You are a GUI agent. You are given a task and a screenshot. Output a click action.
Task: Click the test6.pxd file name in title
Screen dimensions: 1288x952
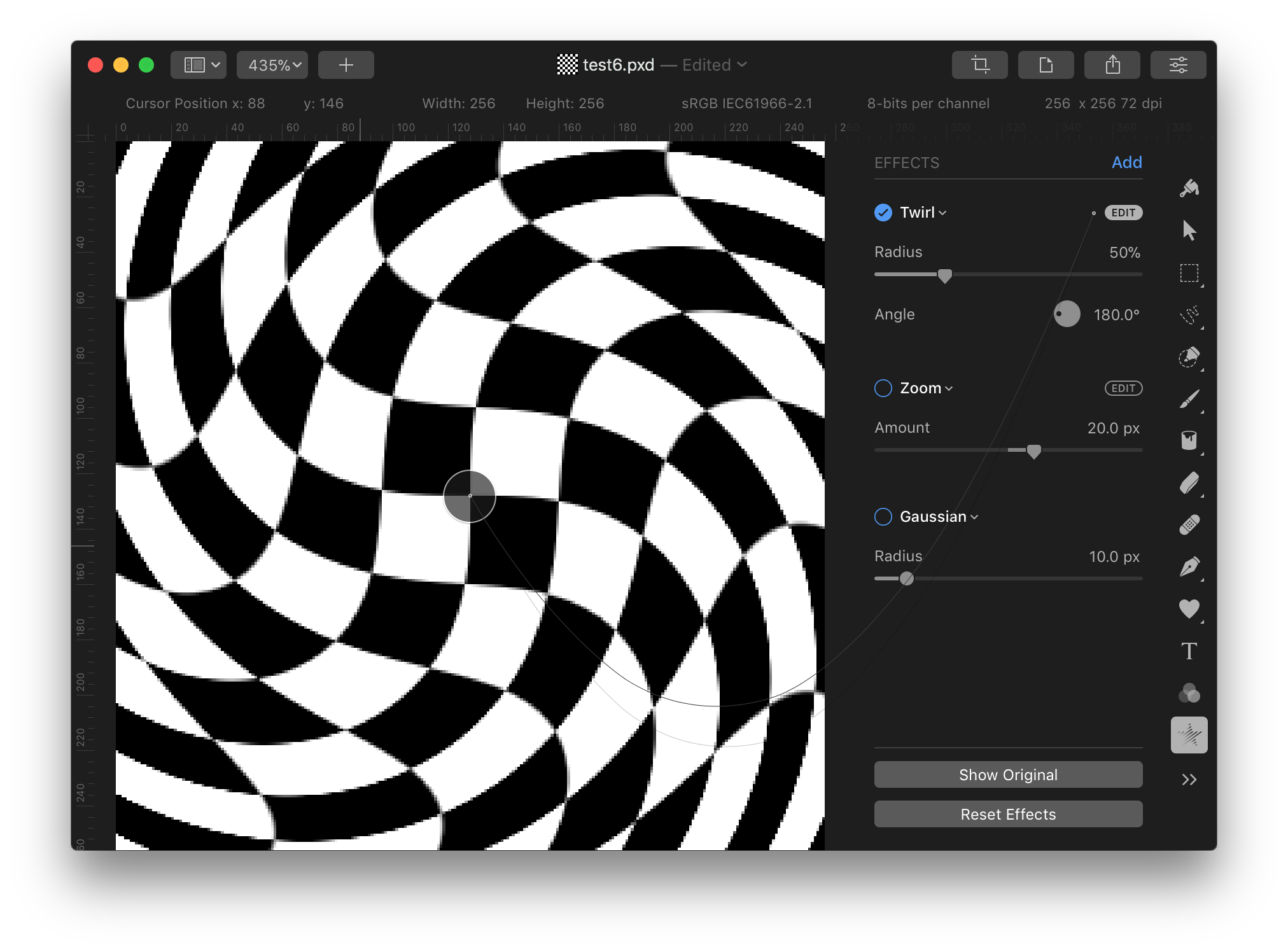coord(618,65)
